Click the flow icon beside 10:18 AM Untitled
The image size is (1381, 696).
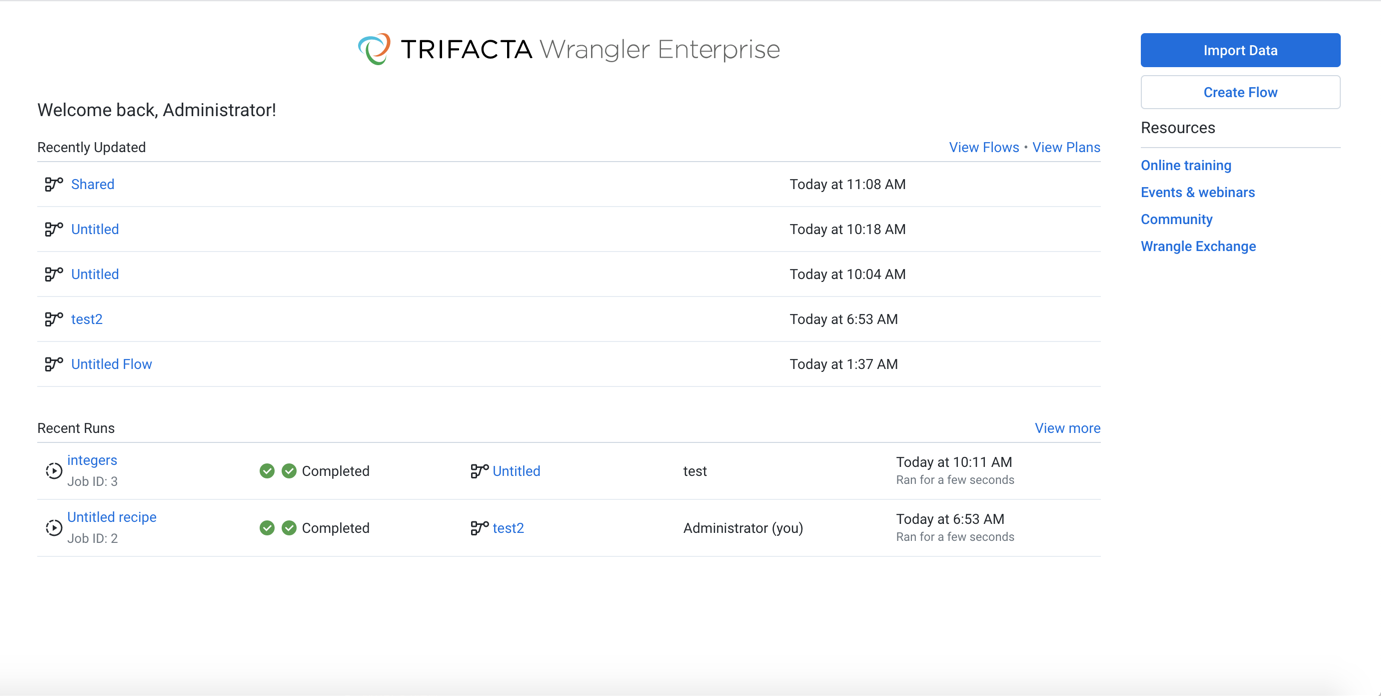click(54, 229)
